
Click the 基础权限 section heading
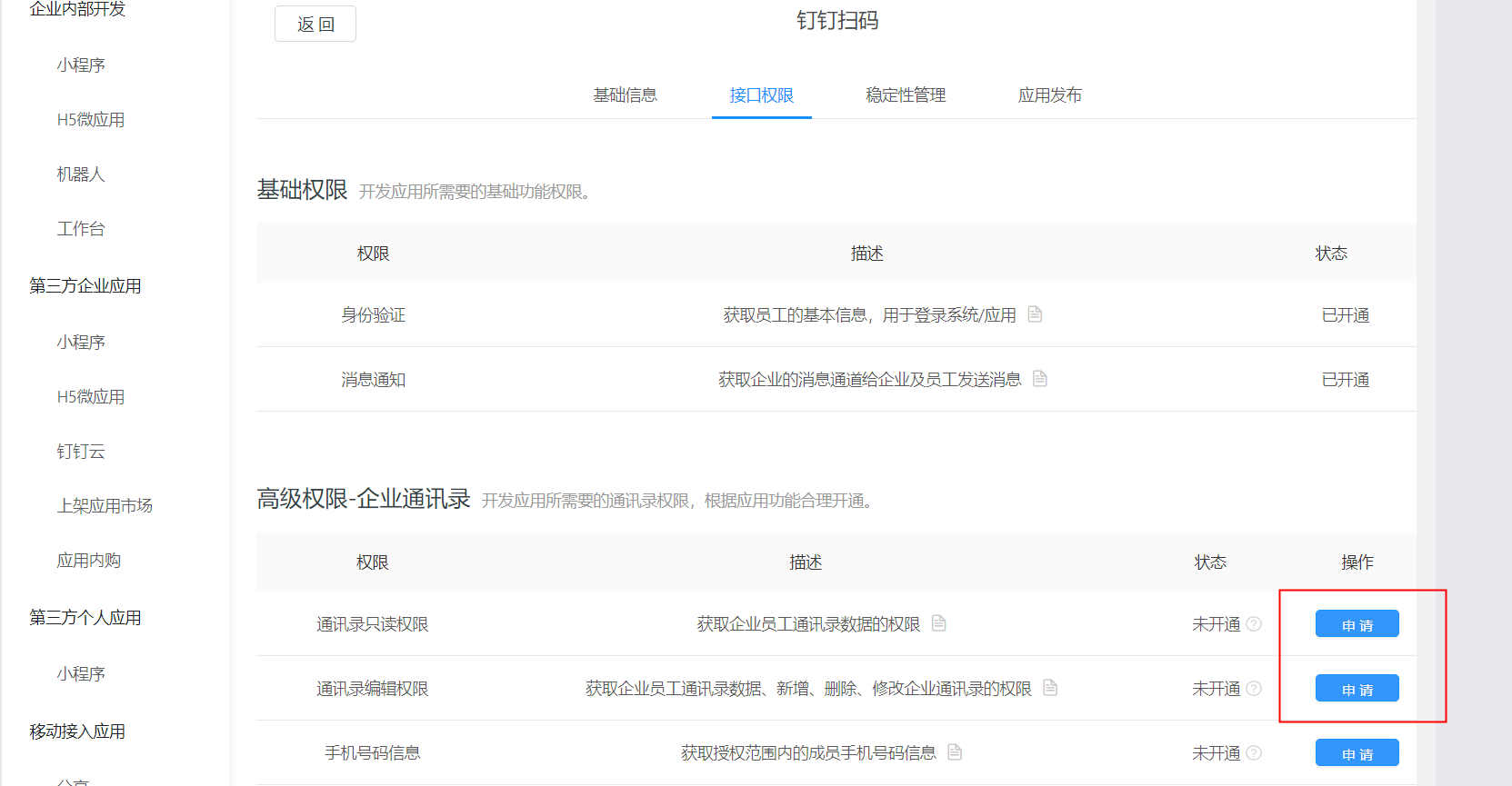click(x=302, y=190)
